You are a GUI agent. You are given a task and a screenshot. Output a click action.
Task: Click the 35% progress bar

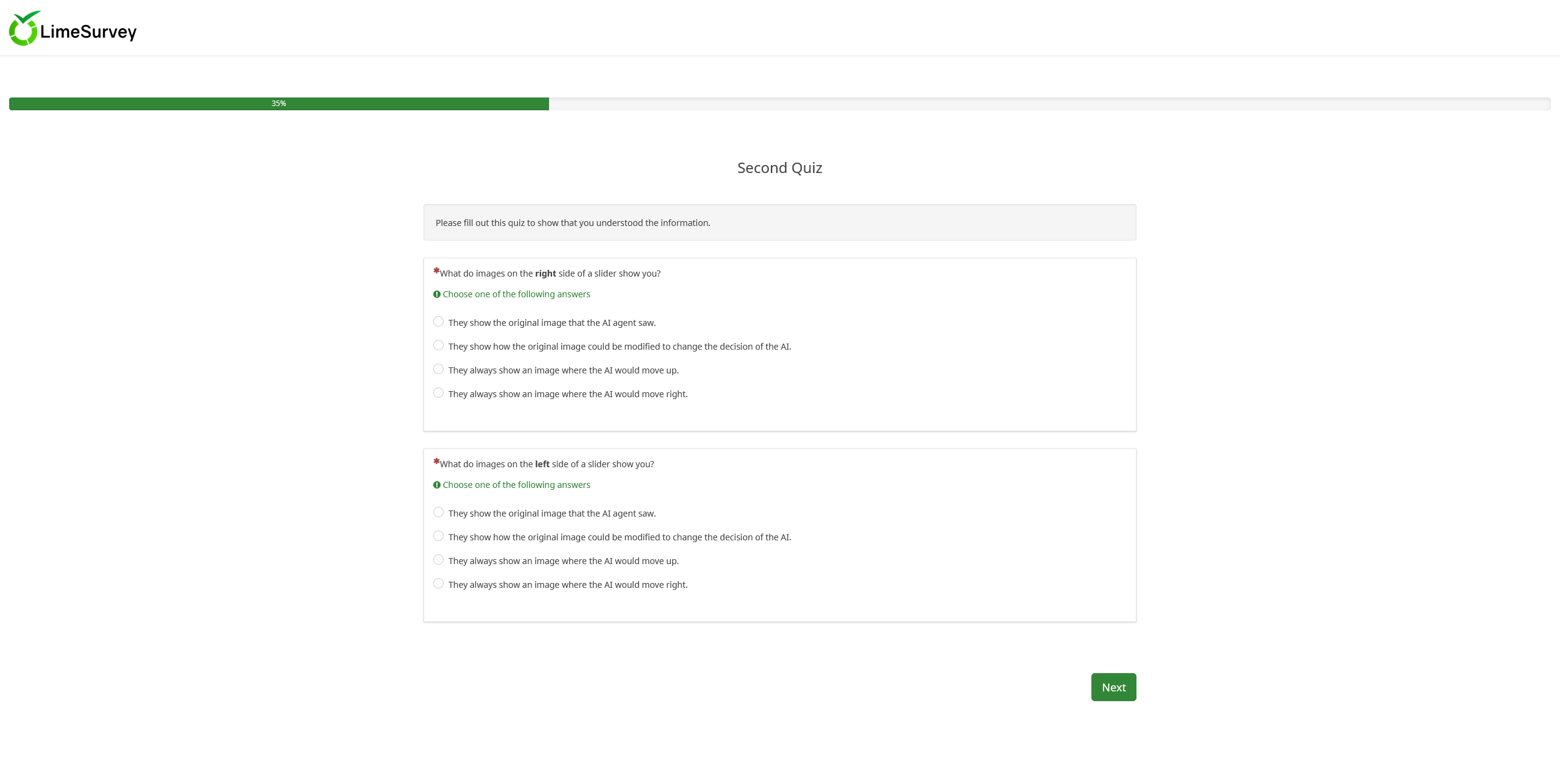tap(279, 104)
